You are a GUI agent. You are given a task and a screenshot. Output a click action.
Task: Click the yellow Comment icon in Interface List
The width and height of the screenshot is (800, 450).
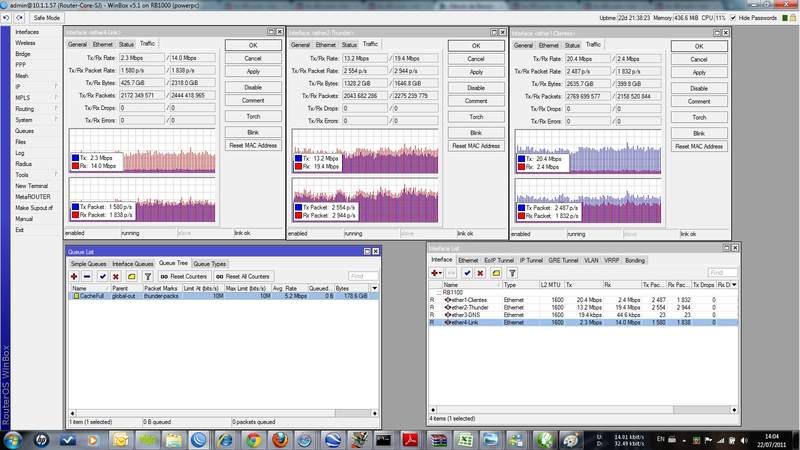point(496,273)
